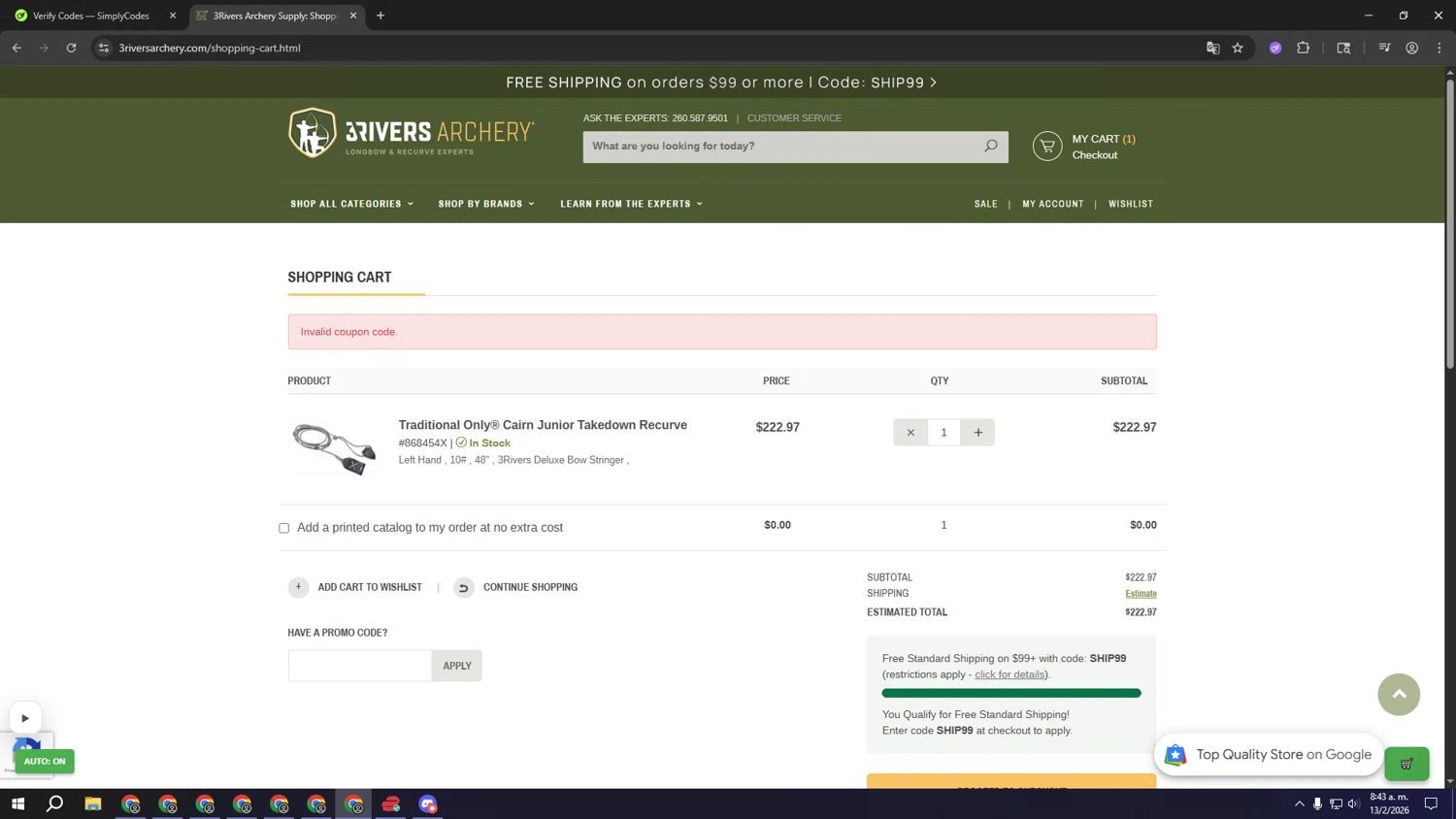The height and width of the screenshot is (819, 1456).
Task: Show hidden system tray icons
Action: point(1299,803)
